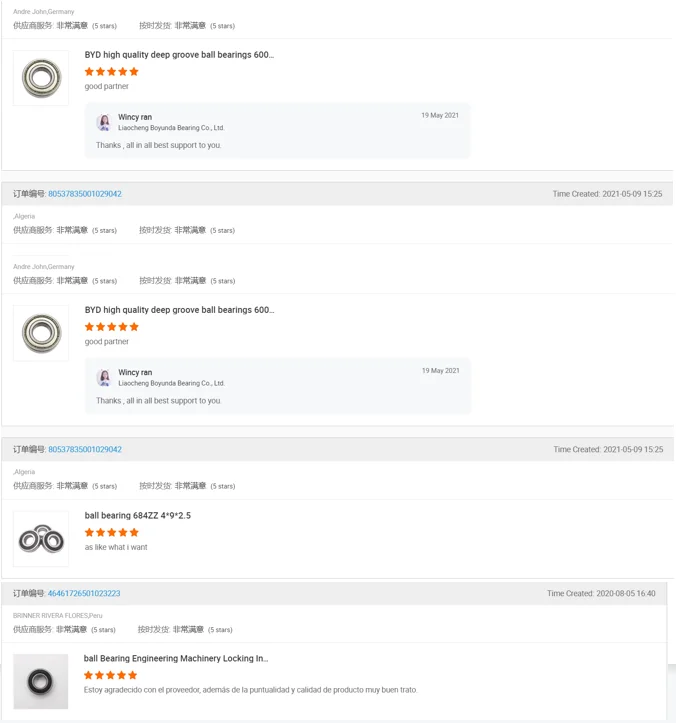Open the black Engineering Machinery bearing thumbnail
The height and width of the screenshot is (723, 676).
(41, 682)
